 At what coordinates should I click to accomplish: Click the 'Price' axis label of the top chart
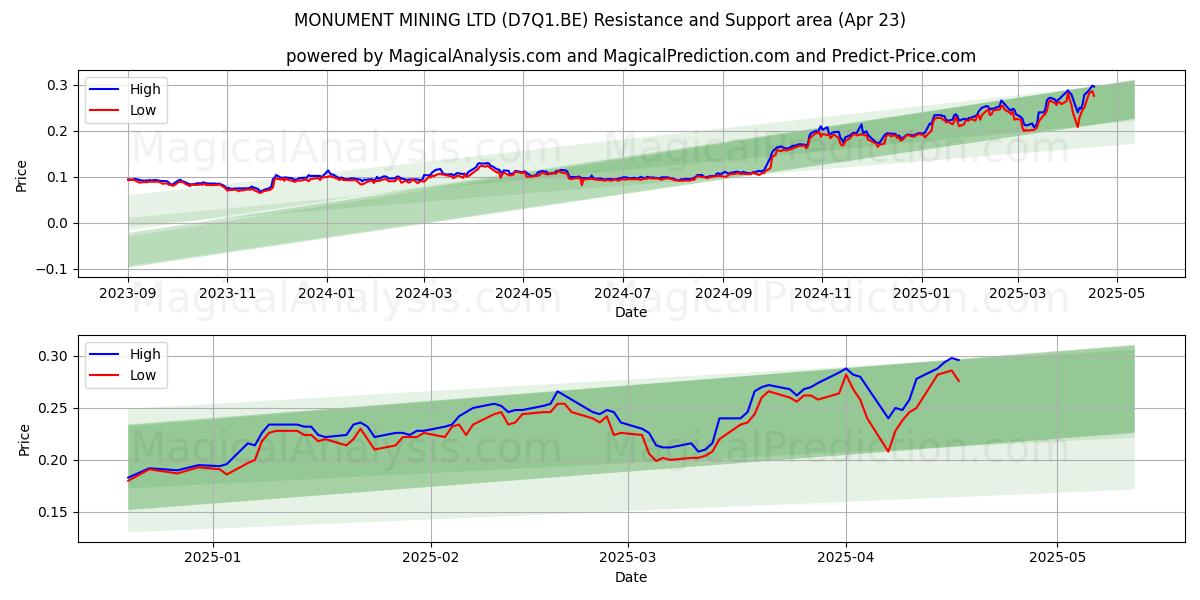point(22,175)
